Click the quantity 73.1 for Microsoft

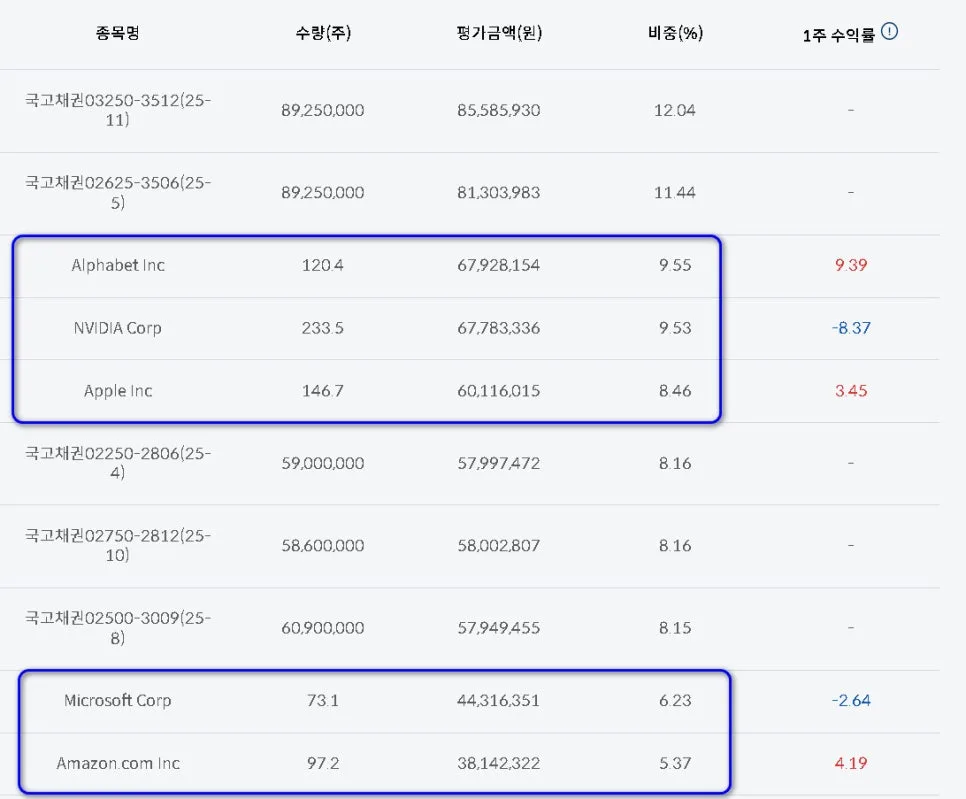323,700
